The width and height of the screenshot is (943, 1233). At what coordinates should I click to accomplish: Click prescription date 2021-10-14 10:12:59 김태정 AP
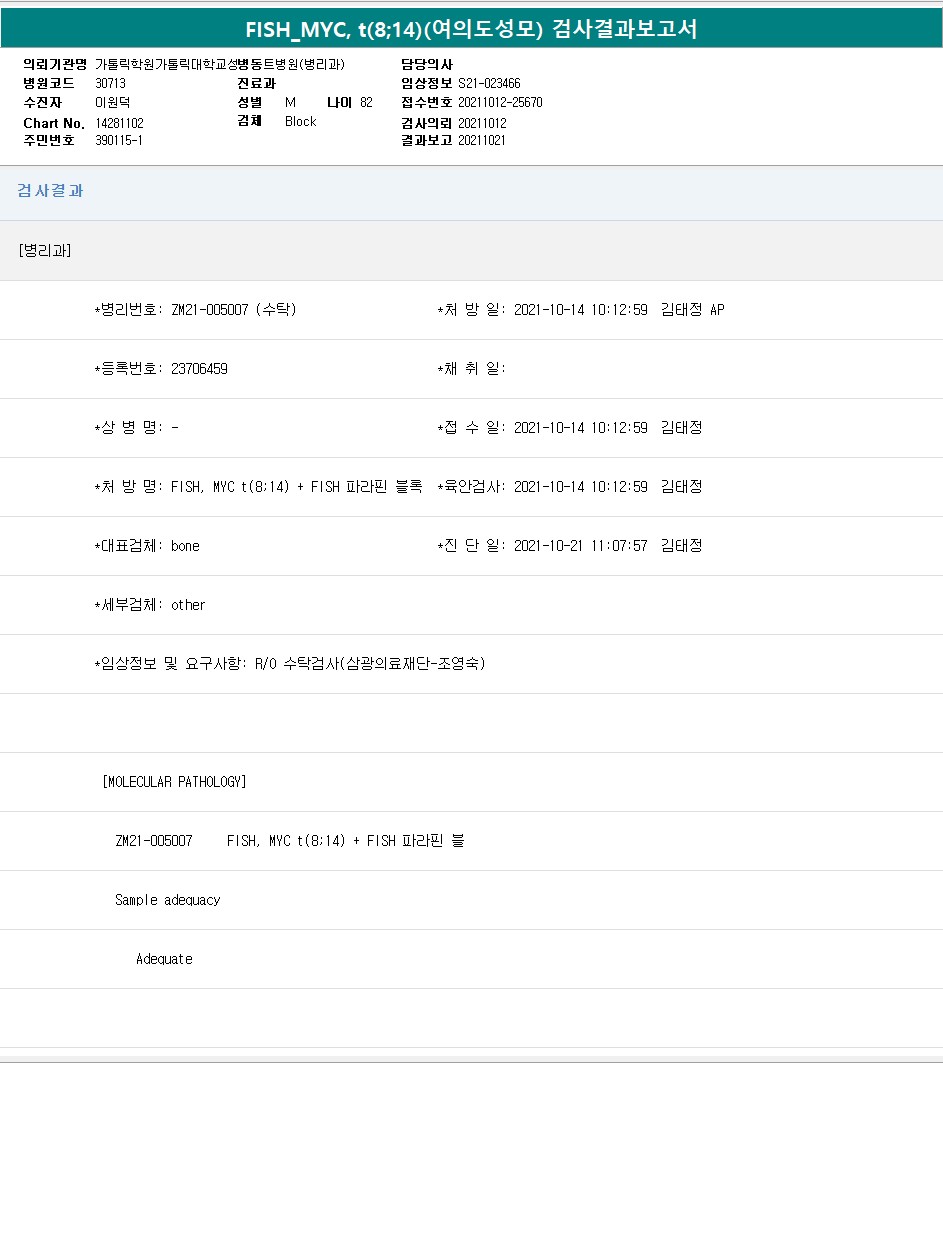(x=581, y=310)
